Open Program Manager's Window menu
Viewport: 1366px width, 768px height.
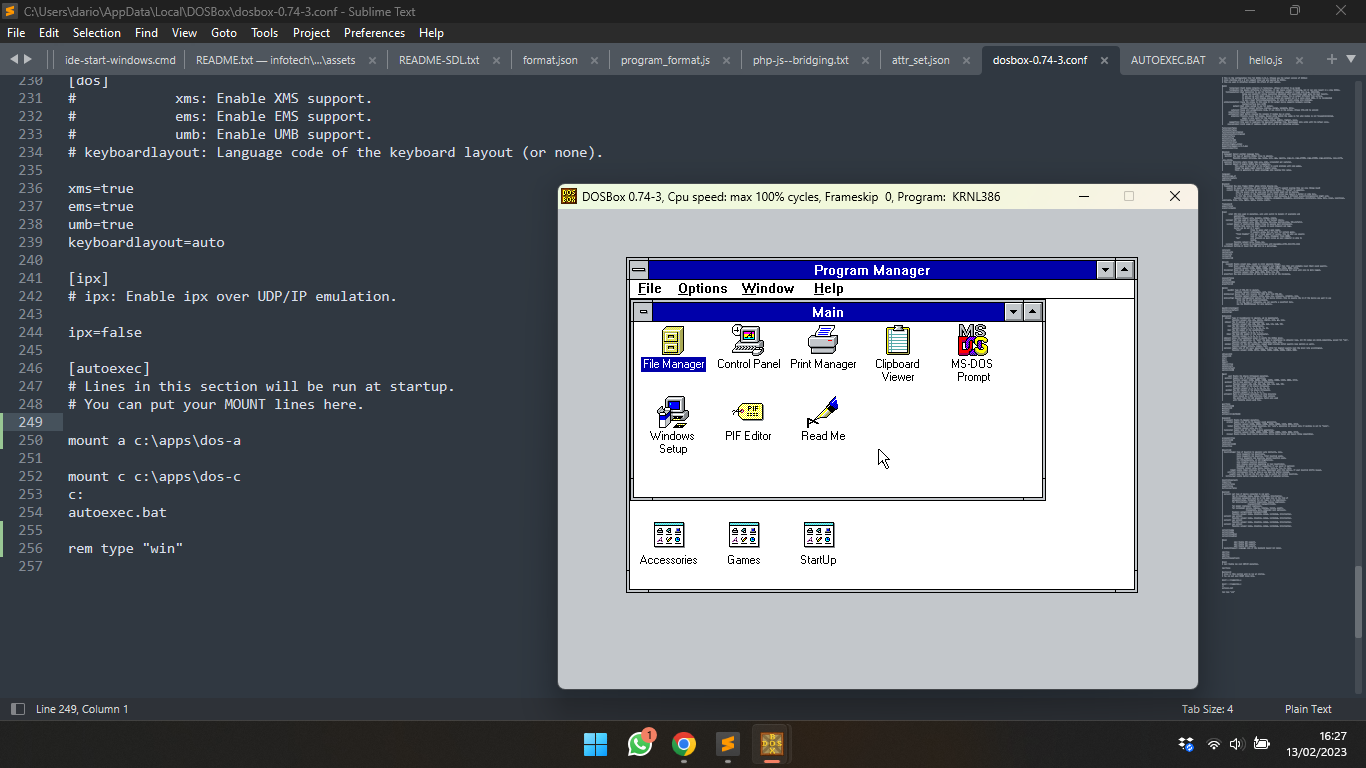767,288
